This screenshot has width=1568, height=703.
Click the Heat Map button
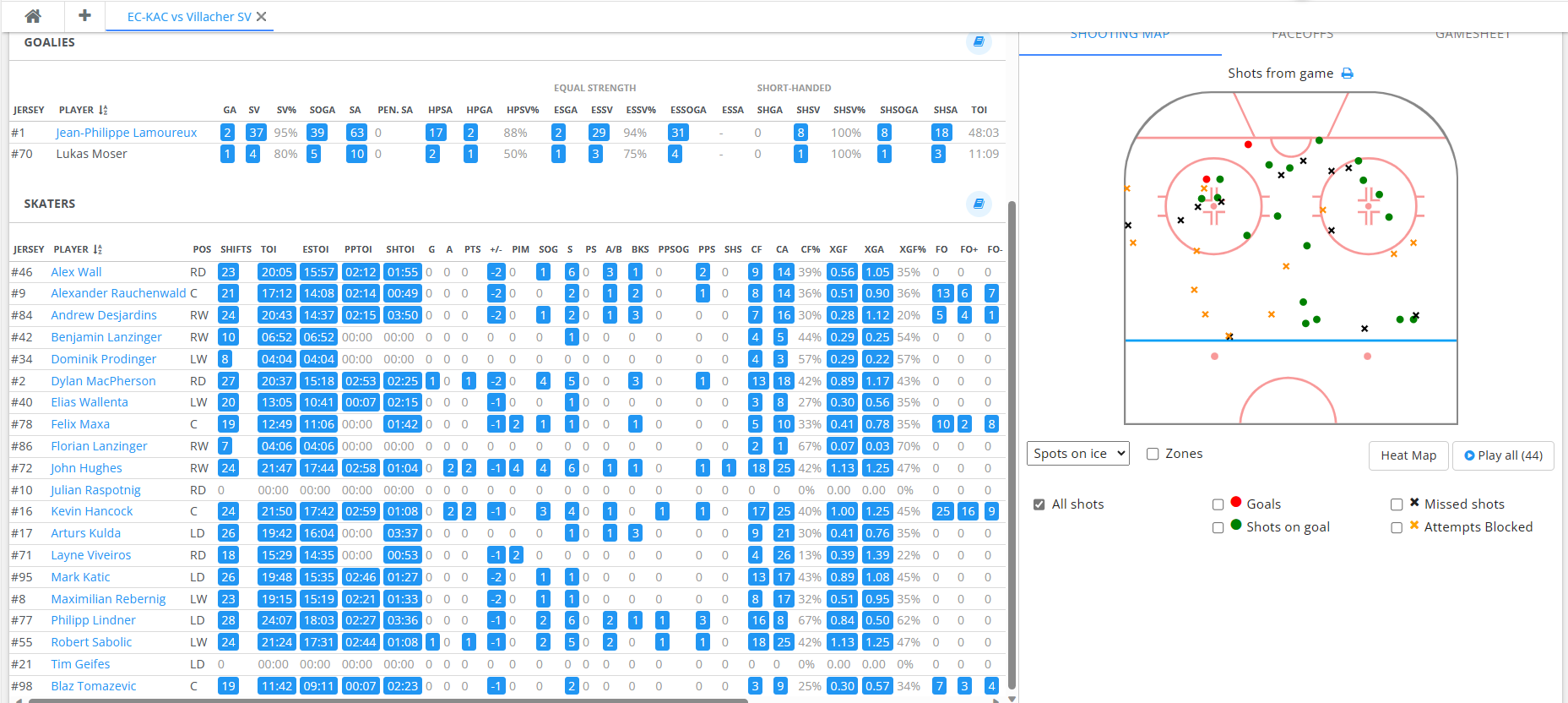tap(1408, 455)
